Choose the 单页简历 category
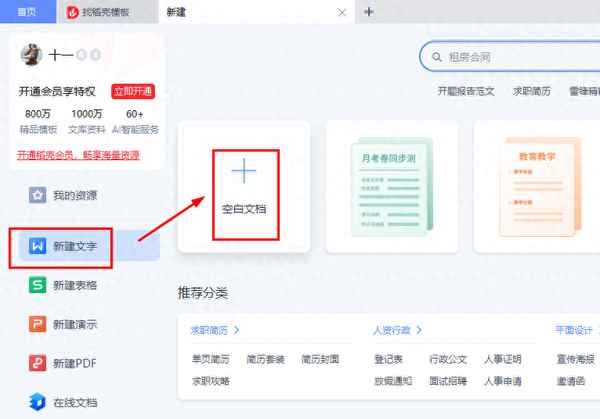 pyautogui.click(x=210, y=359)
